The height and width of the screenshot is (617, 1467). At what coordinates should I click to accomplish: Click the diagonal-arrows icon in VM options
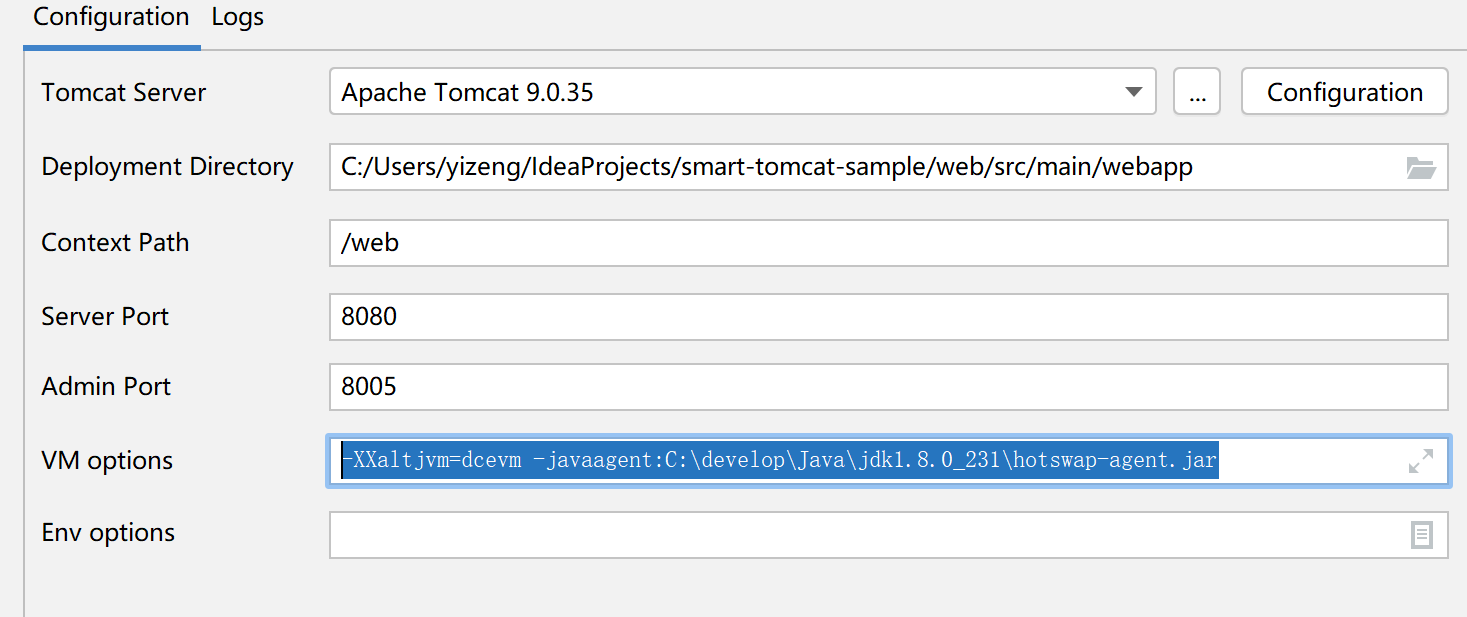pyautogui.click(x=1422, y=461)
